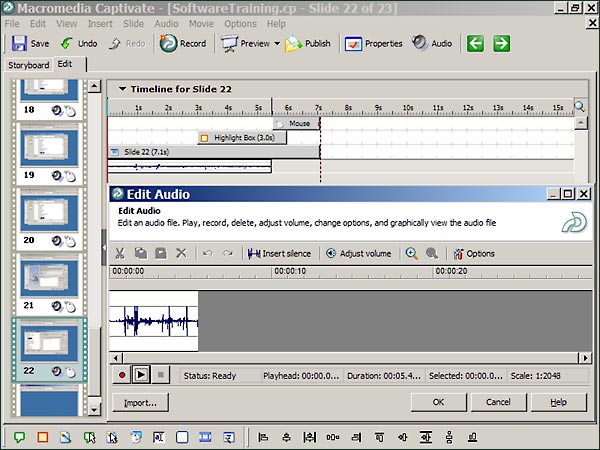This screenshot has height=450, width=600.
Task: Click the timeline zoom magnifier icon
Action: [x=580, y=106]
